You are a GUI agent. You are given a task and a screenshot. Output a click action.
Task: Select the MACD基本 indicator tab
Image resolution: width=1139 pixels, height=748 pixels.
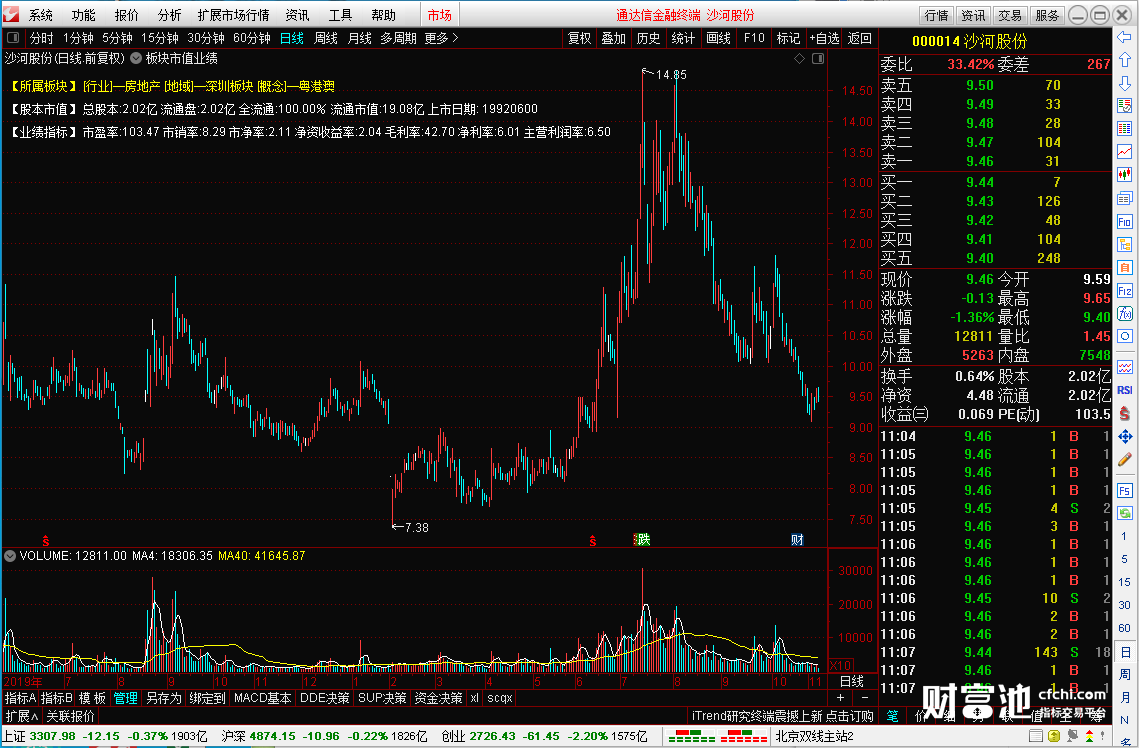coord(262,698)
